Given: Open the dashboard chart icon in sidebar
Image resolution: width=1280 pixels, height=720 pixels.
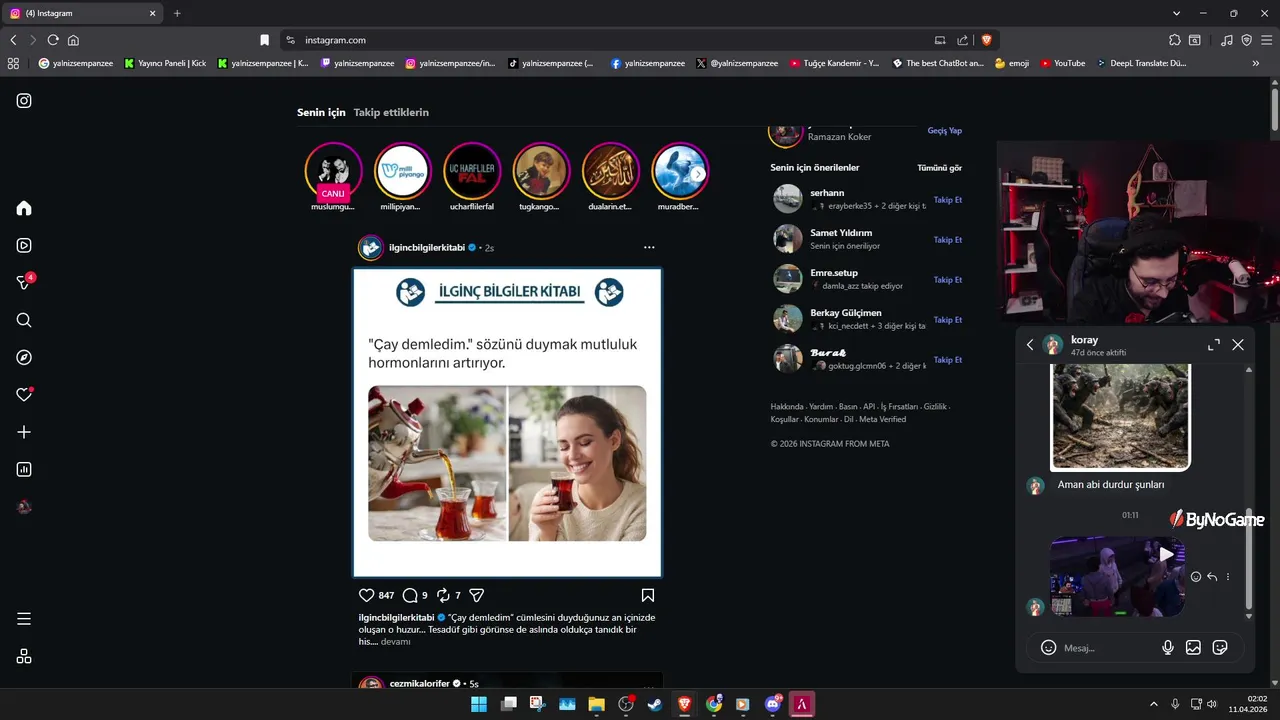Looking at the screenshot, I should coord(24,470).
